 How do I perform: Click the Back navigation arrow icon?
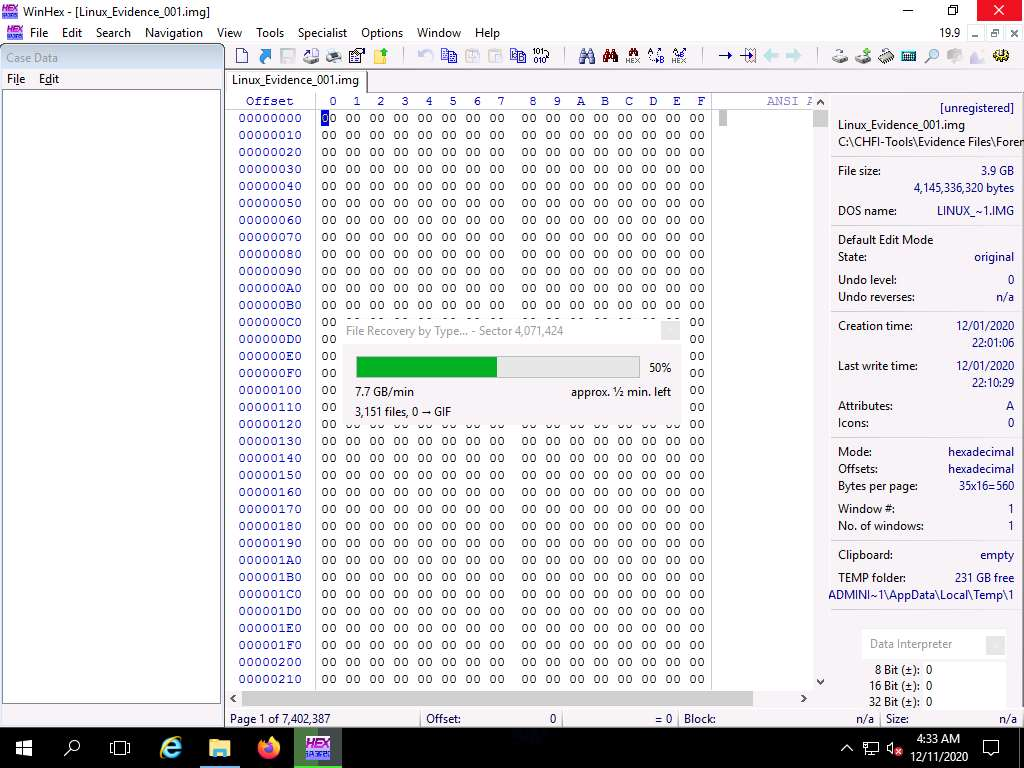(x=771, y=56)
